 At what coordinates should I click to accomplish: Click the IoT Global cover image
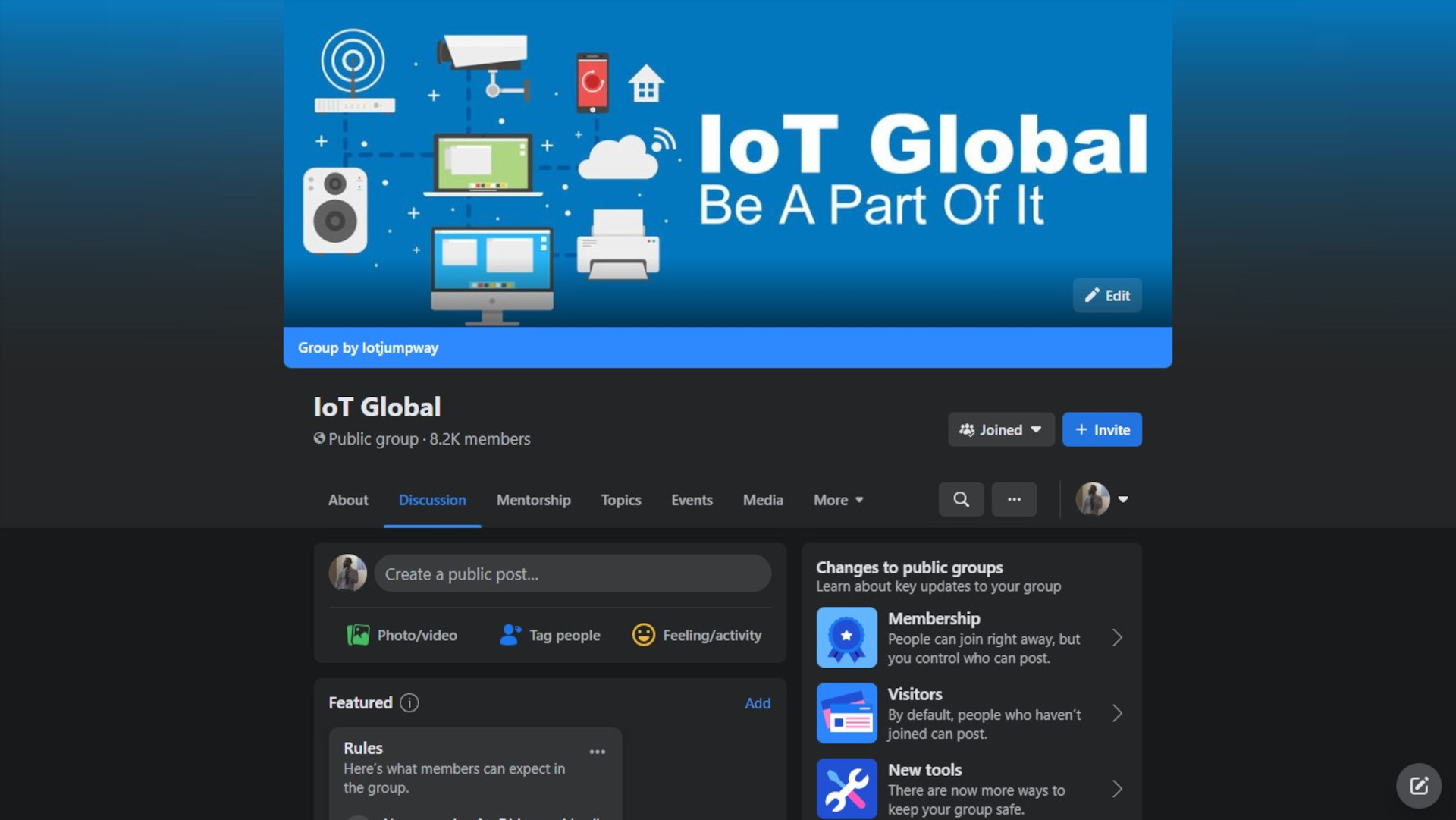point(728,163)
